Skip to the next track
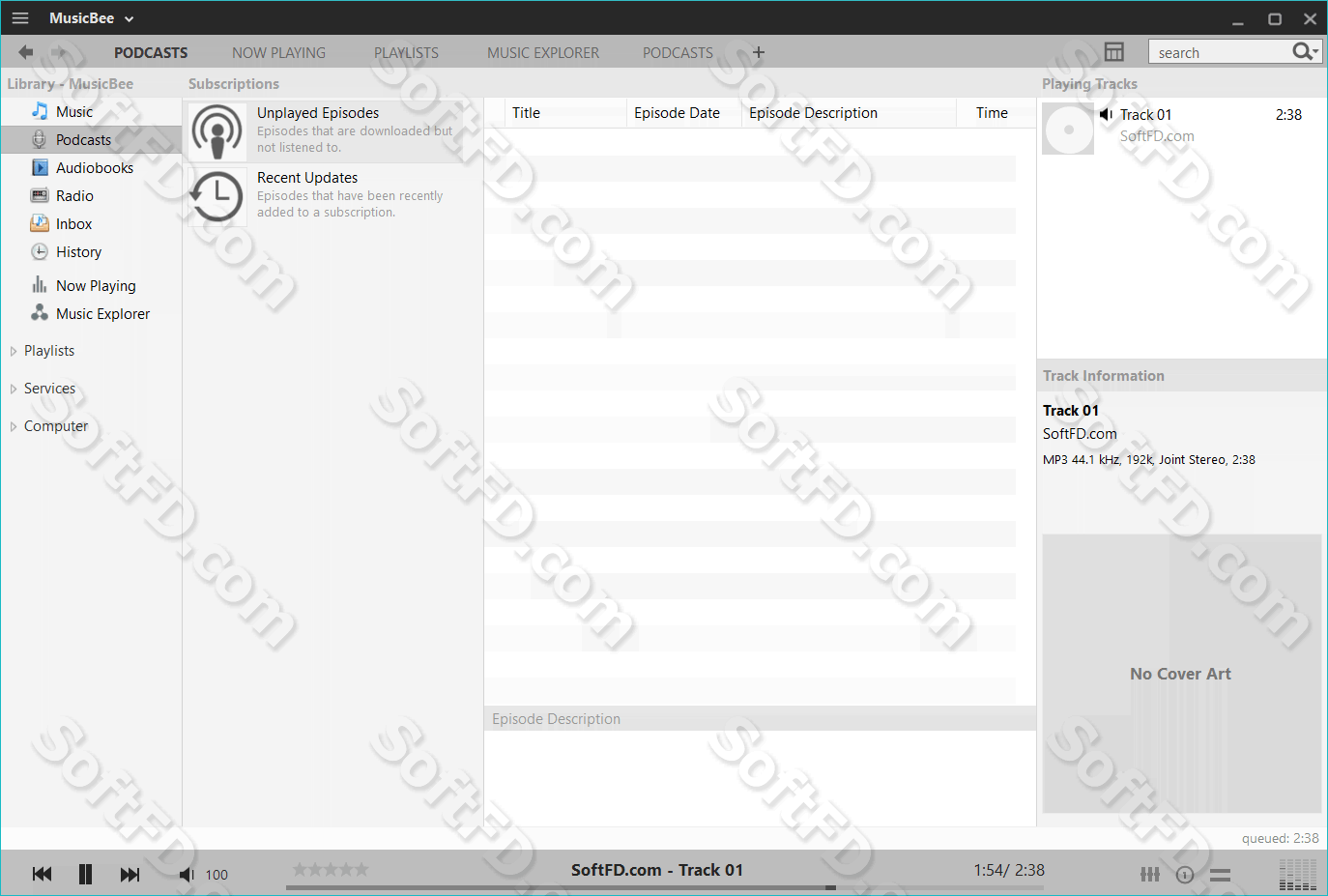1328x896 pixels. 130,874
